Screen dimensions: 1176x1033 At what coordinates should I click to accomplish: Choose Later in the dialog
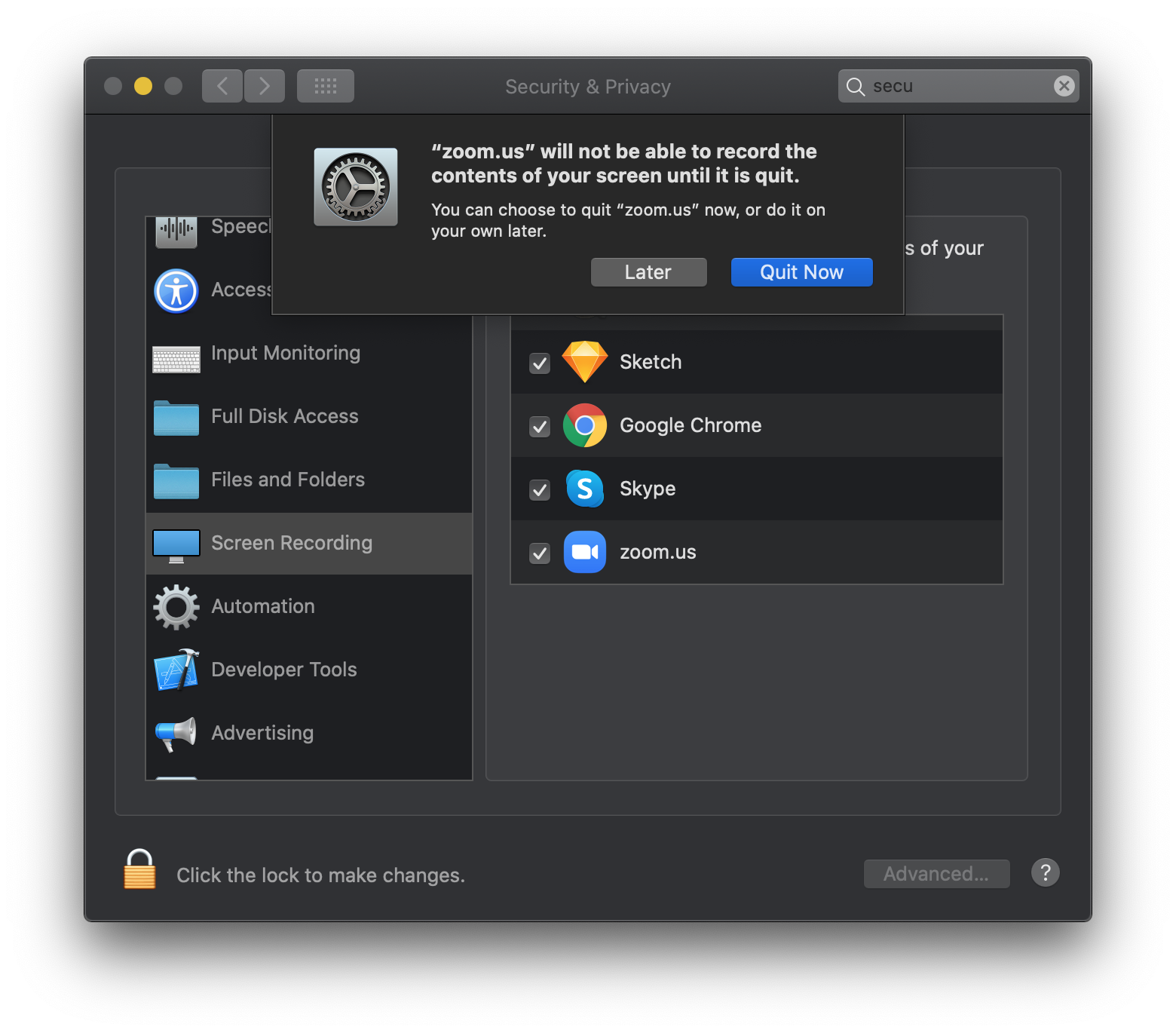coord(648,272)
